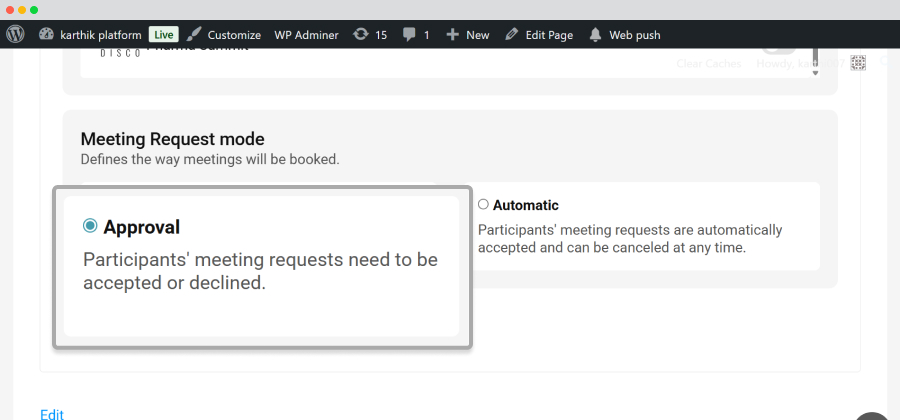Open the Customize link in admin bar
This screenshot has width=900, height=420.
coord(234,35)
